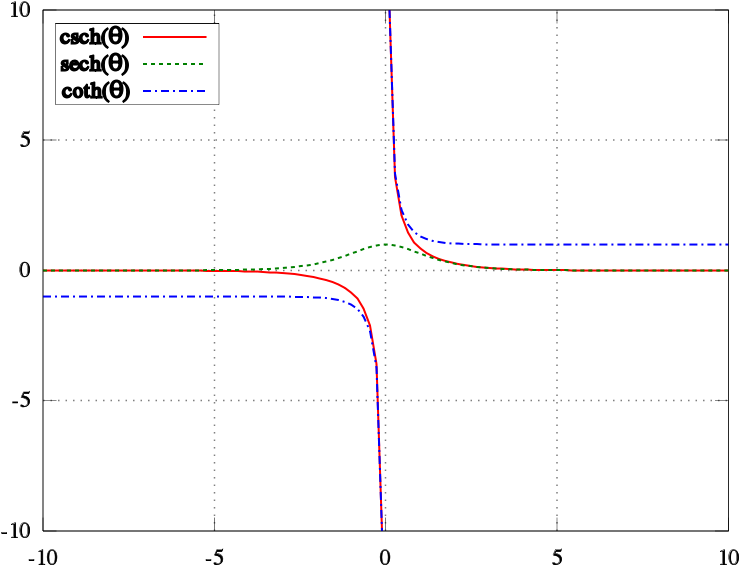739x565 pixels.
Task: Click the blue dash-dot legend line sample
Action: coord(175,91)
